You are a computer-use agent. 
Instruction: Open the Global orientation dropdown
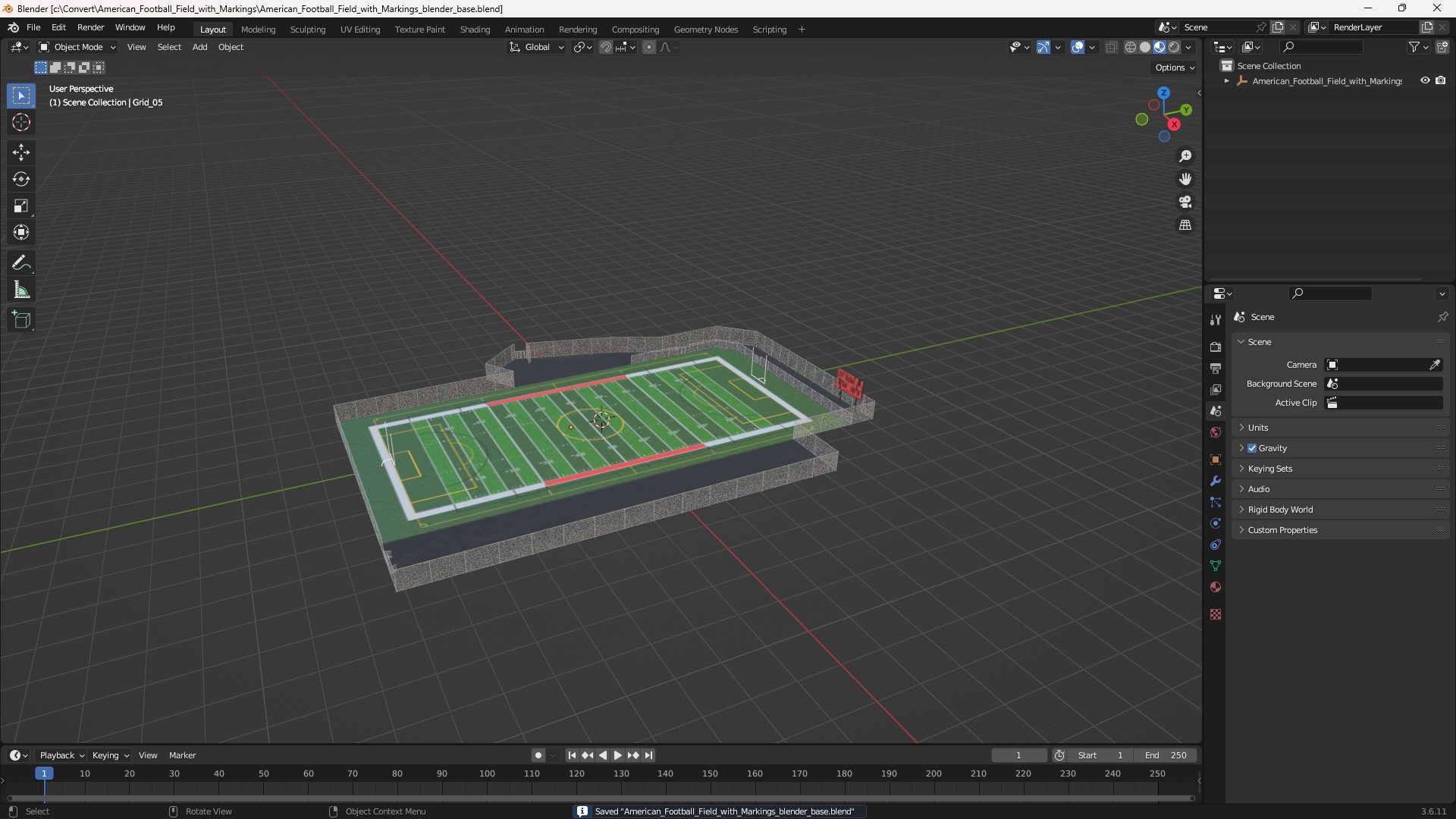[537, 47]
